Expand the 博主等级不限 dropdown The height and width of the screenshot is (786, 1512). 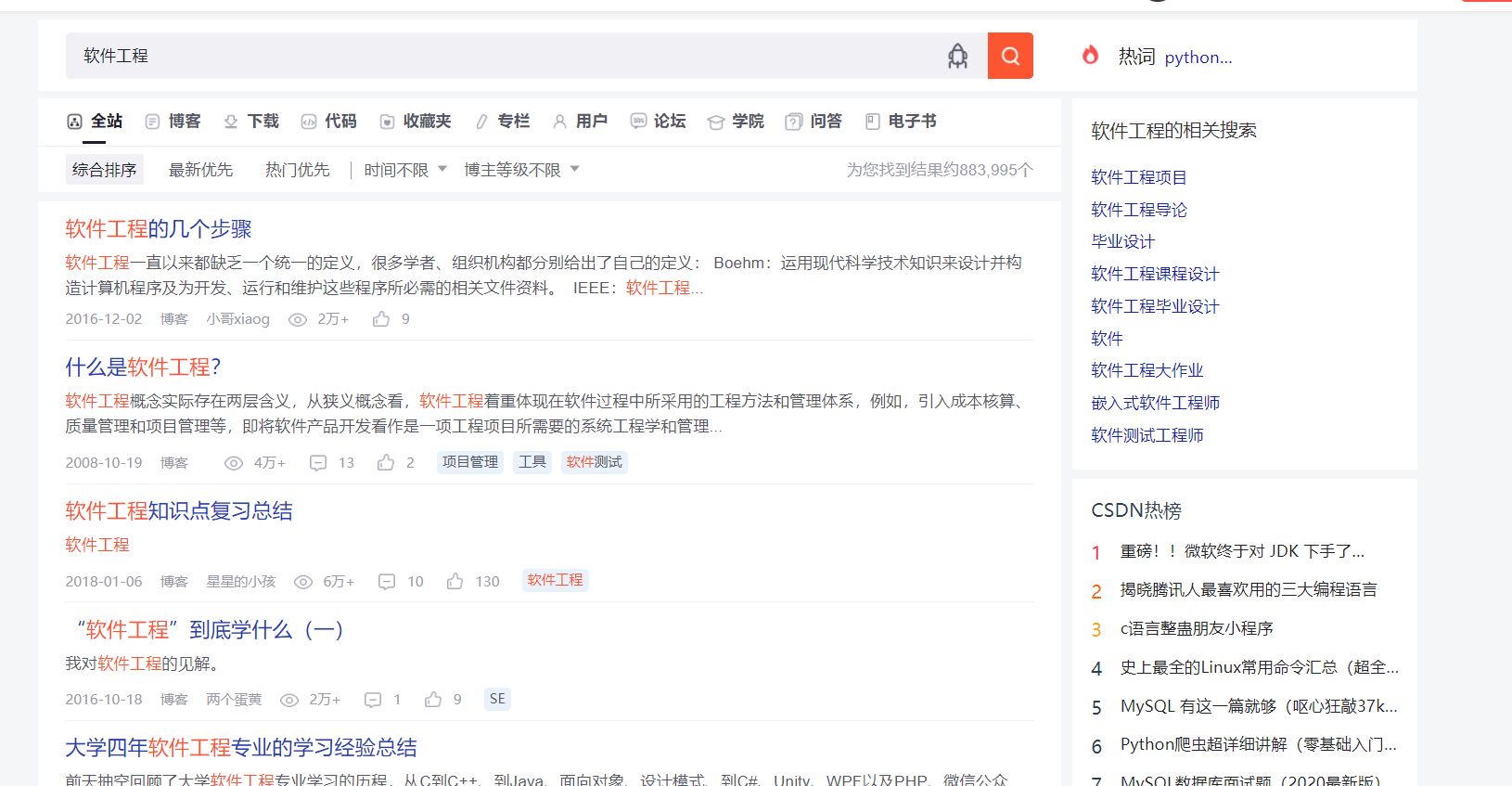521,170
